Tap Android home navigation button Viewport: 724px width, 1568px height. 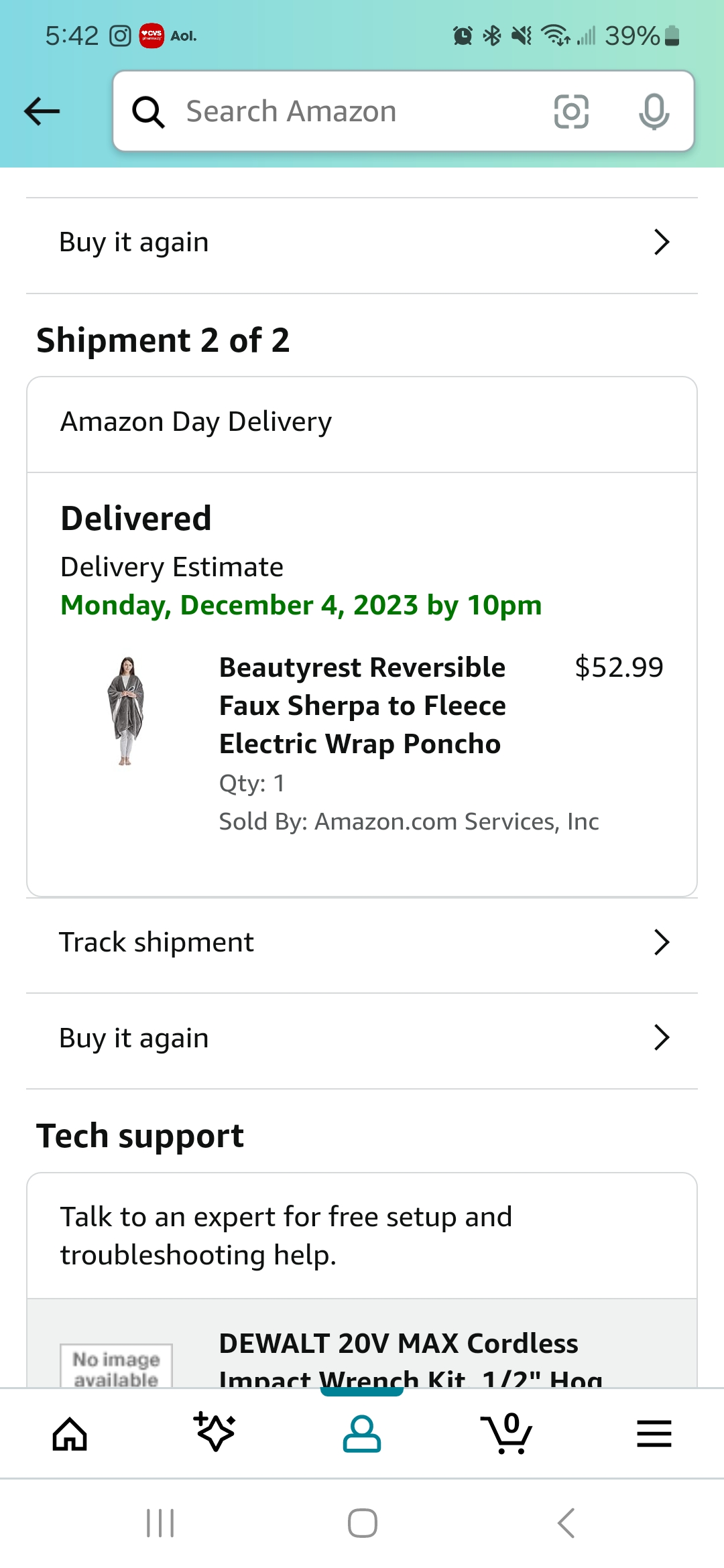362,1523
